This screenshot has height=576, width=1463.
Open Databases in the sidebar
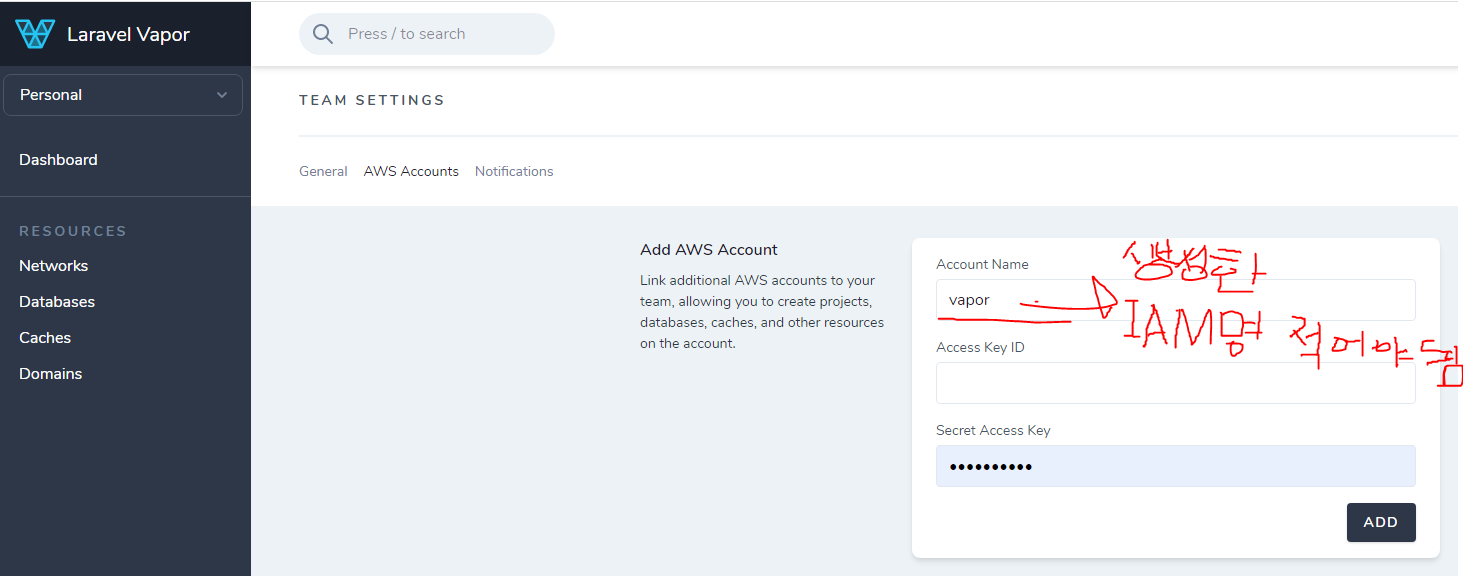pos(57,302)
